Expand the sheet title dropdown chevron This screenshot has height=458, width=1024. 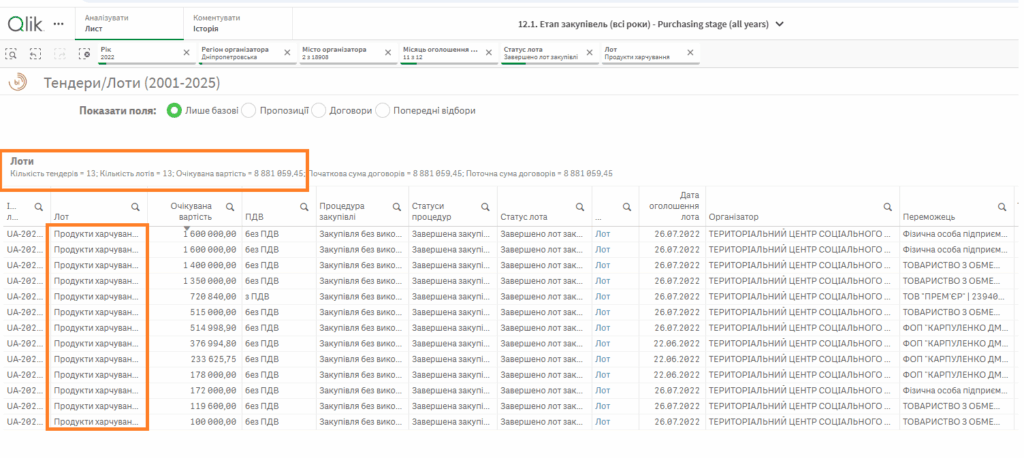coord(780,23)
